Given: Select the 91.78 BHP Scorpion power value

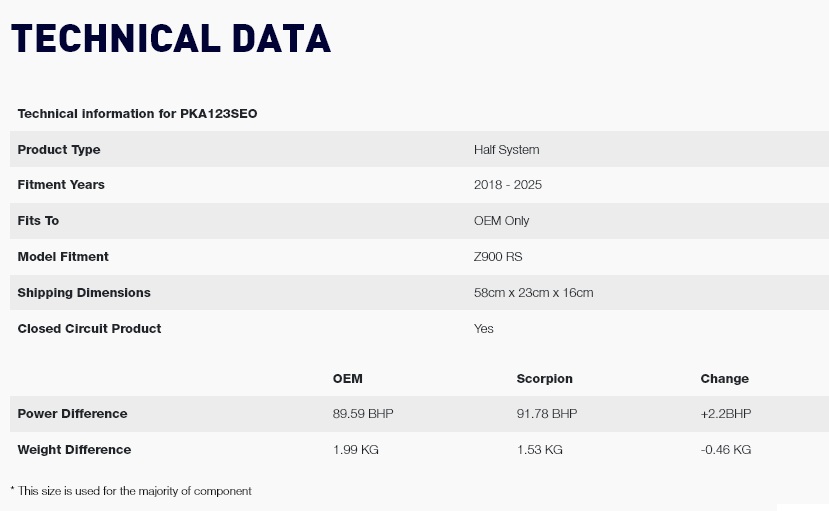Looking at the screenshot, I should point(547,413).
